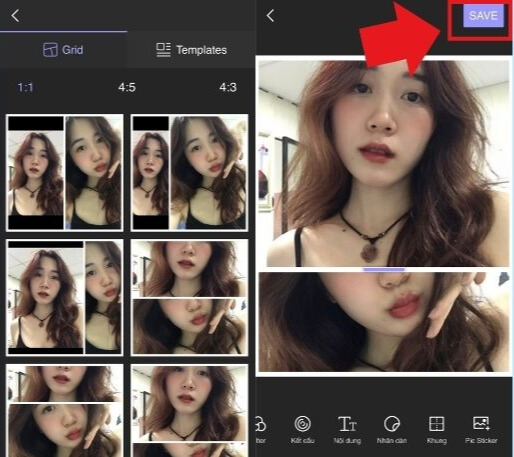Choose the tall-top short-bottom layout thumbnail

(189, 410)
